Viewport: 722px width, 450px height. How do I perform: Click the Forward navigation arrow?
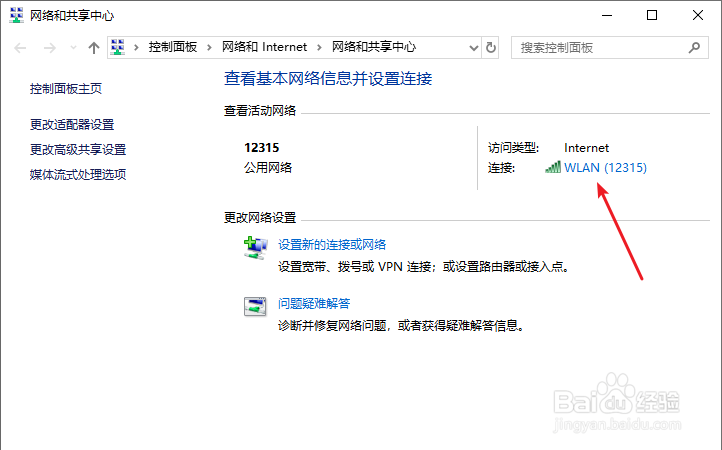pyautogui.click(x=50, y=47)
